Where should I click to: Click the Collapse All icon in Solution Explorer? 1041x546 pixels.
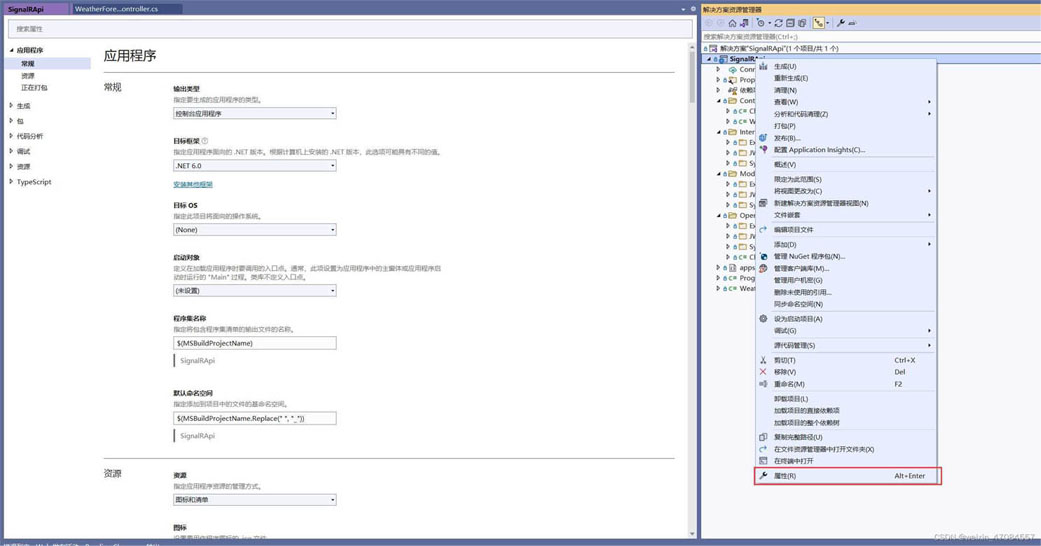[790, 23]
